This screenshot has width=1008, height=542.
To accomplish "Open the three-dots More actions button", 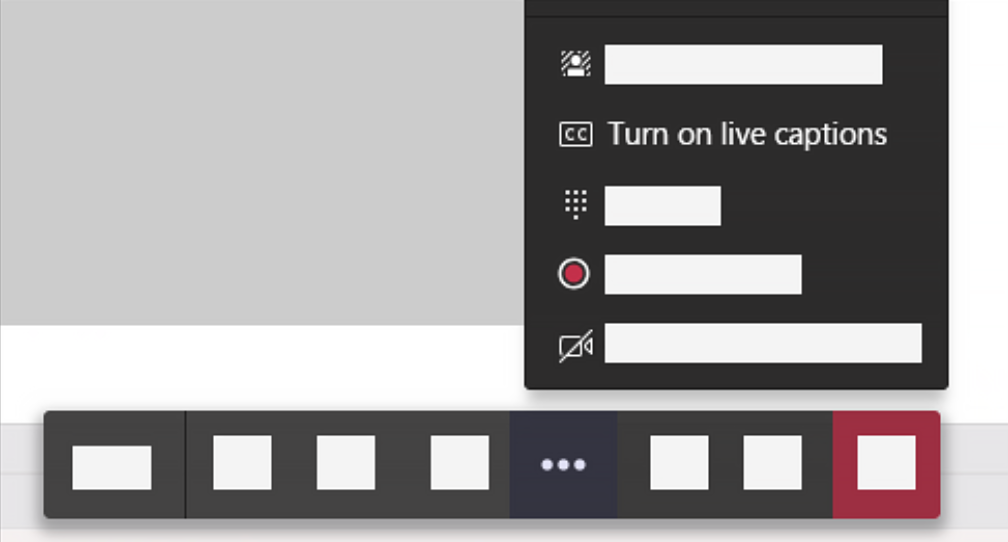I will point(563,464).
